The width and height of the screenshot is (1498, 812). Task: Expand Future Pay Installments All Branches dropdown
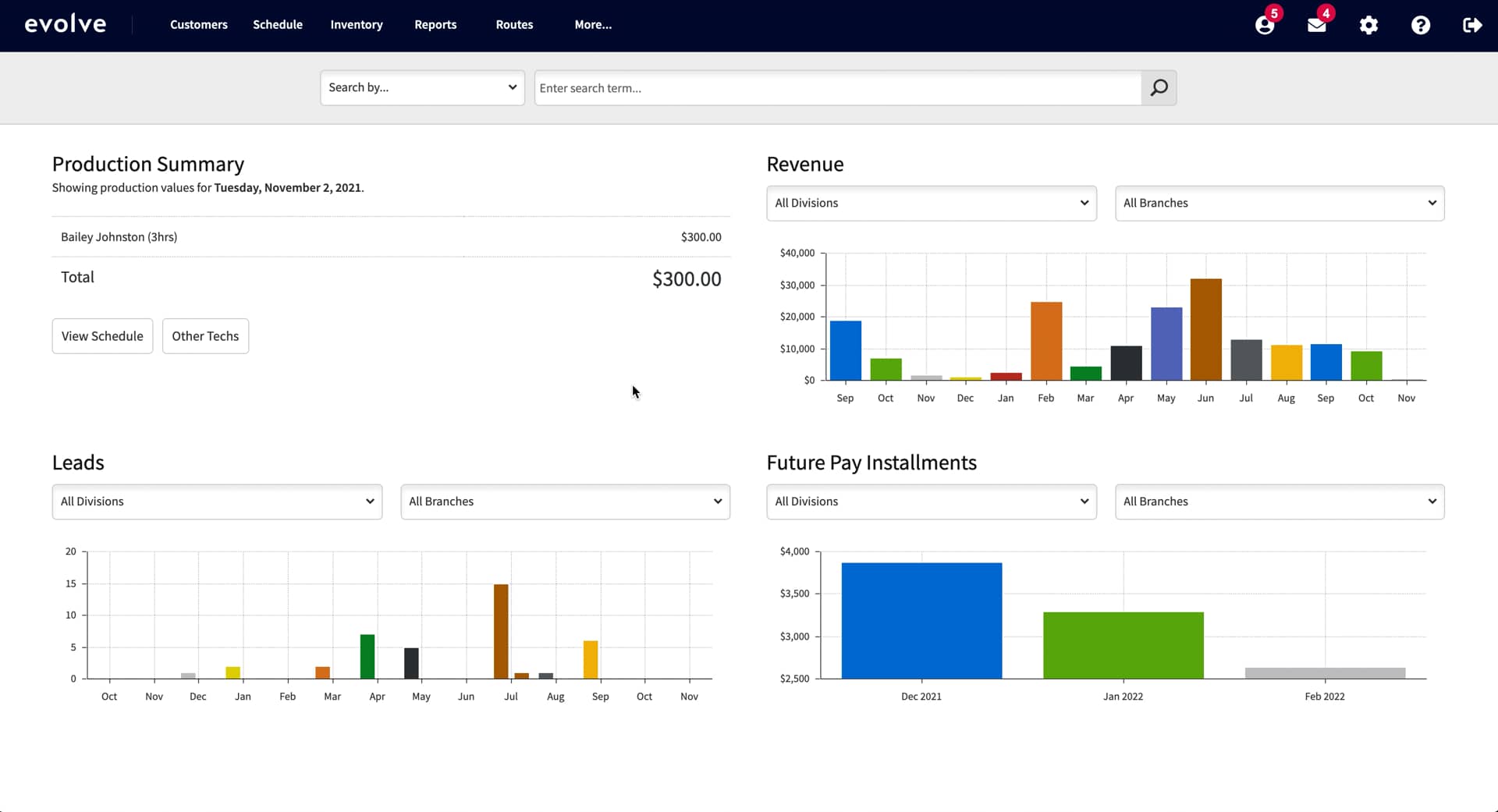tap(1280, 502)
